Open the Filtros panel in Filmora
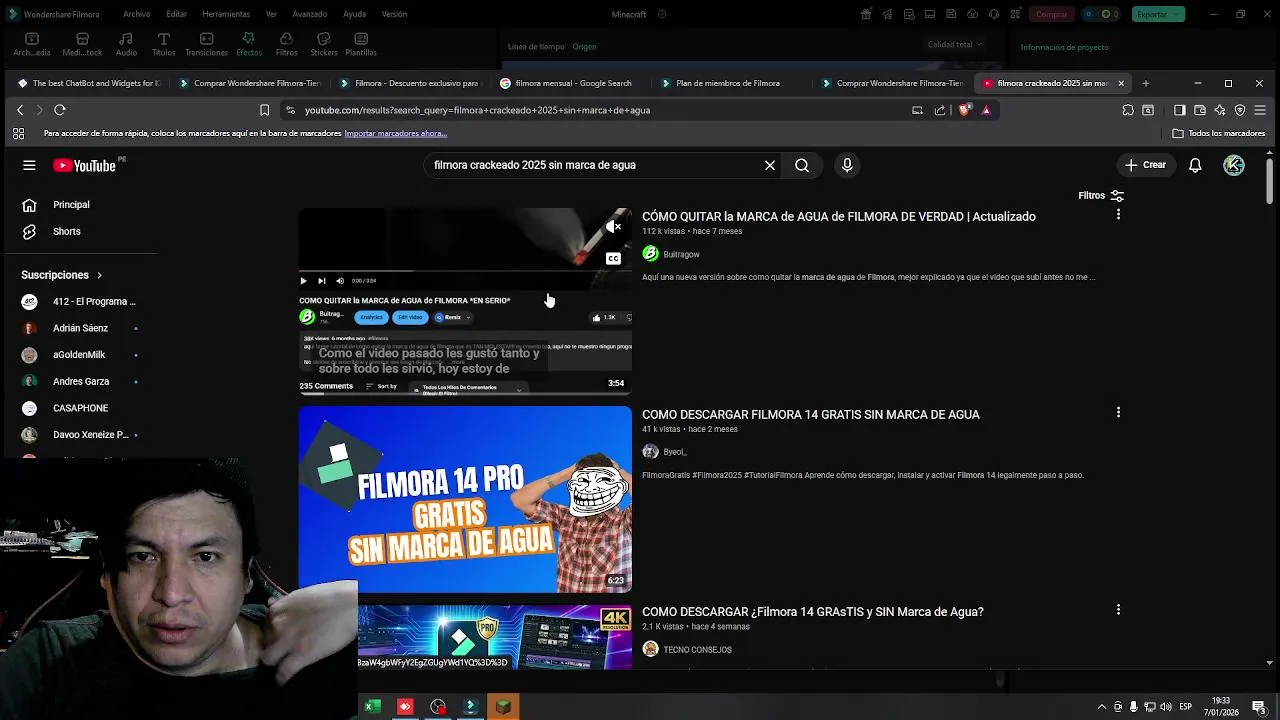1280x720 pixels. [x=286, y=44]
